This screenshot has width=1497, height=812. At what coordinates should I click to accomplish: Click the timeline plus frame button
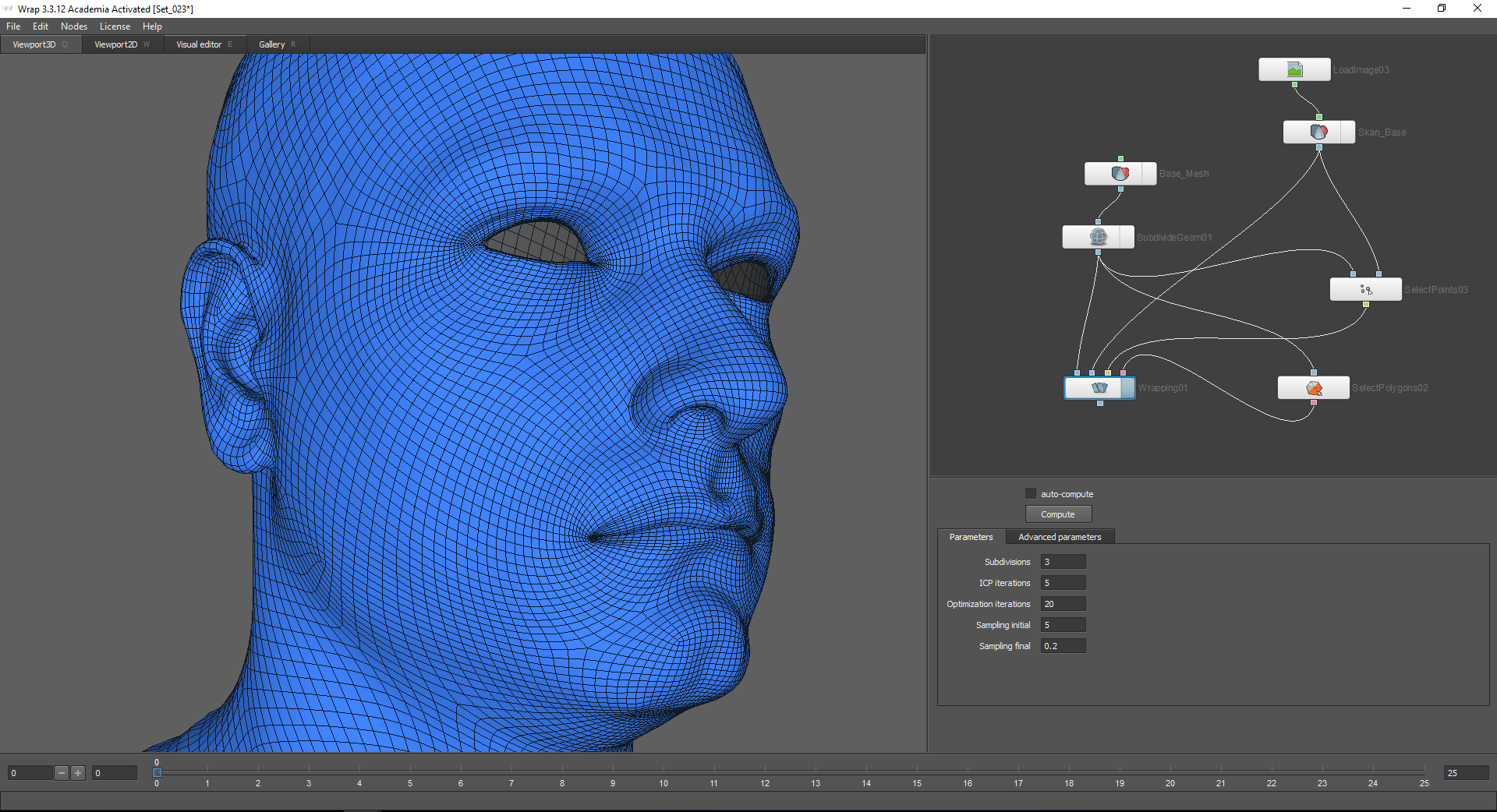point(78,773)
